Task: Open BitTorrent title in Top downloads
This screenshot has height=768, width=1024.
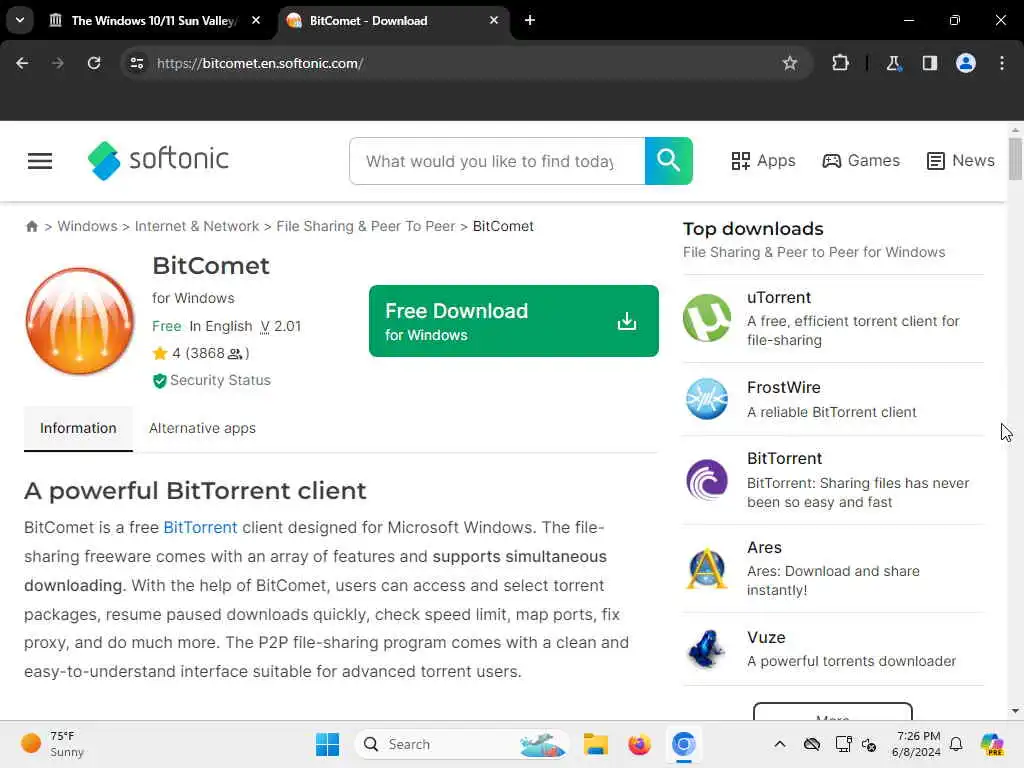Action: 784,458
